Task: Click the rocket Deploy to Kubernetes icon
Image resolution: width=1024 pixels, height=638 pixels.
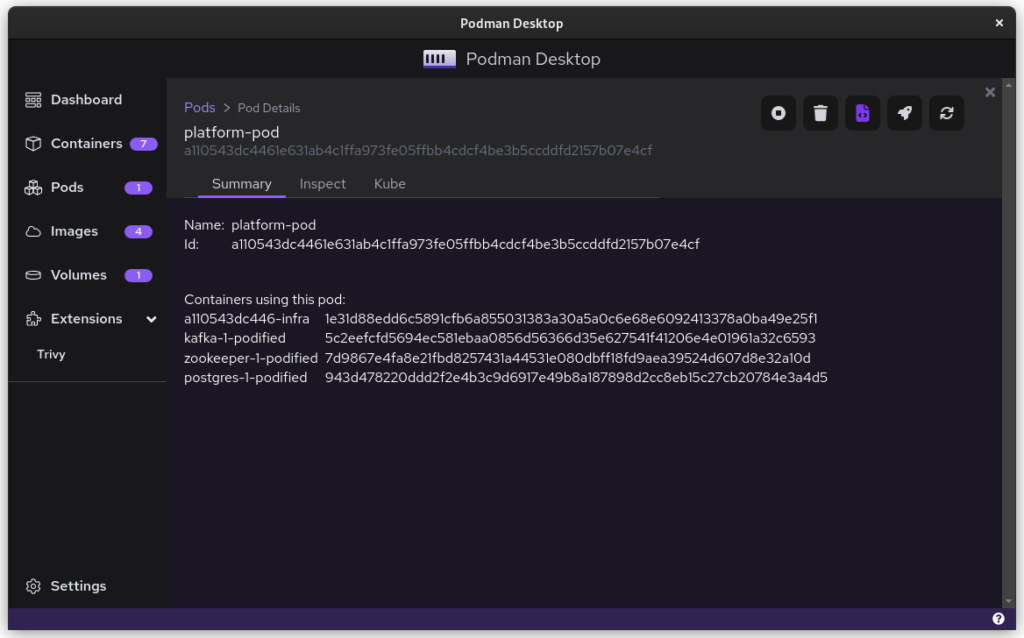Action: coord(904,113)
